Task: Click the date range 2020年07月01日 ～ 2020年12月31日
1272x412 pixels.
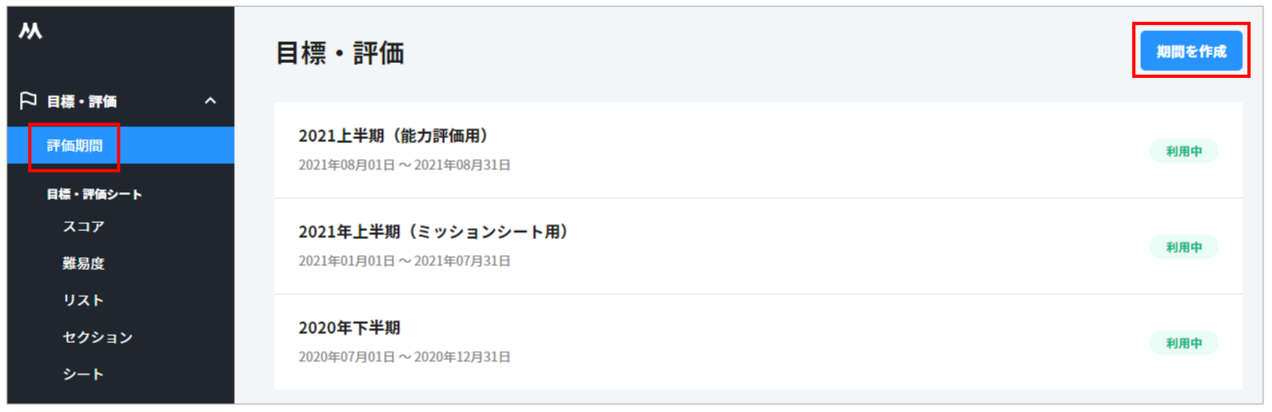Action: [404, 357]
